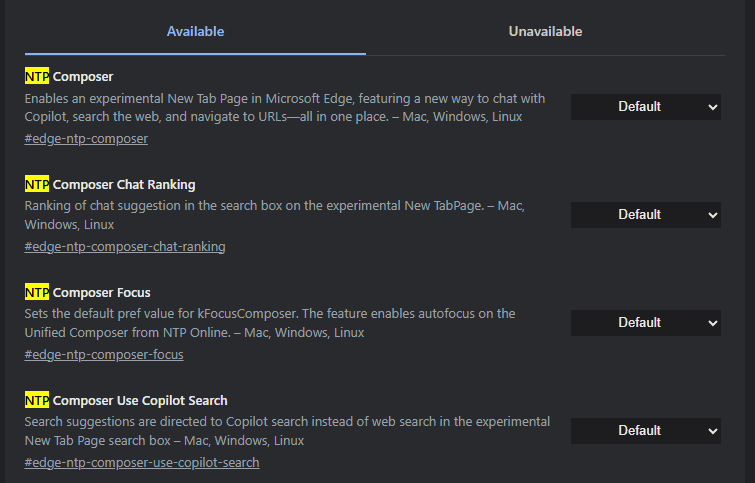Click the kFocusComposer autofocus description text
Image resolution: width=755 pixels, height=483 pixels.
[270, 323]
